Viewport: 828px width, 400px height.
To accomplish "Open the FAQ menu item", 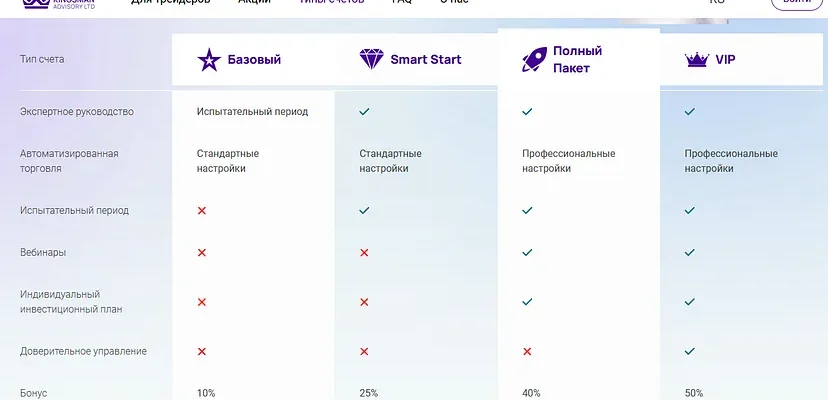I will [402, 2].
